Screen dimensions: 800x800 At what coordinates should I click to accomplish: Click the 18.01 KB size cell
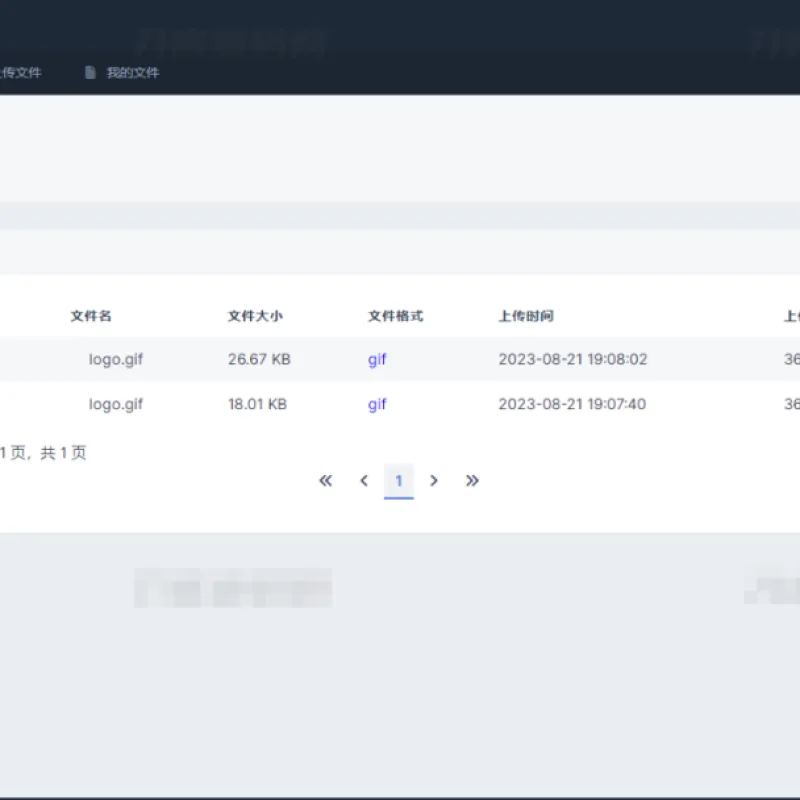tap(258, 404)
